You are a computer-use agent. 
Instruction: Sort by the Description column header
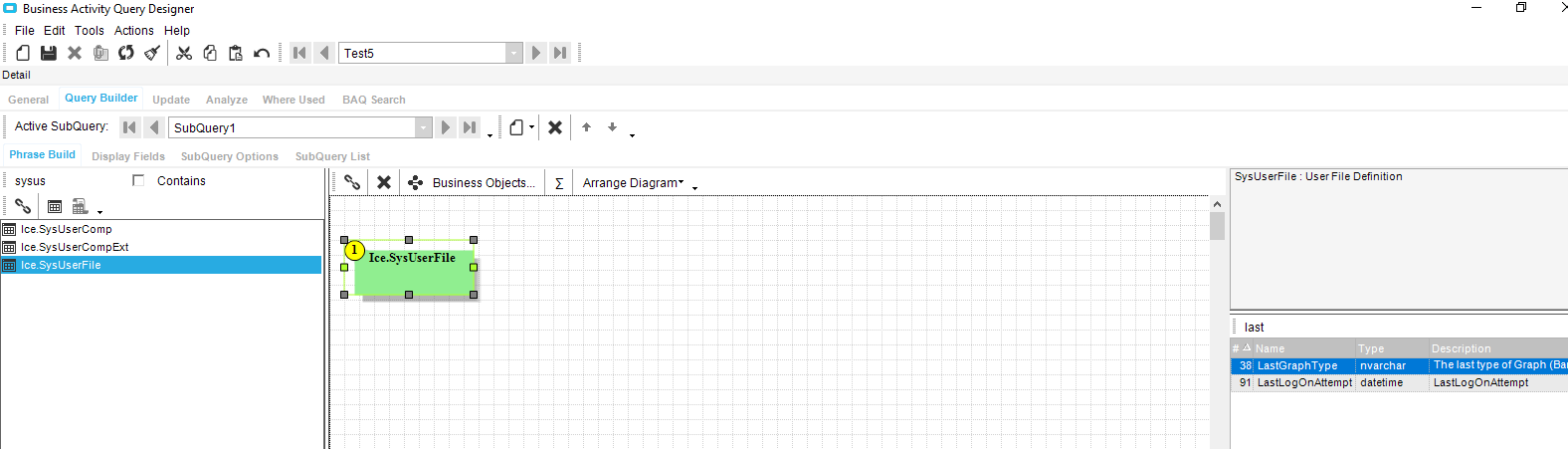click(x=1497, y=348)
